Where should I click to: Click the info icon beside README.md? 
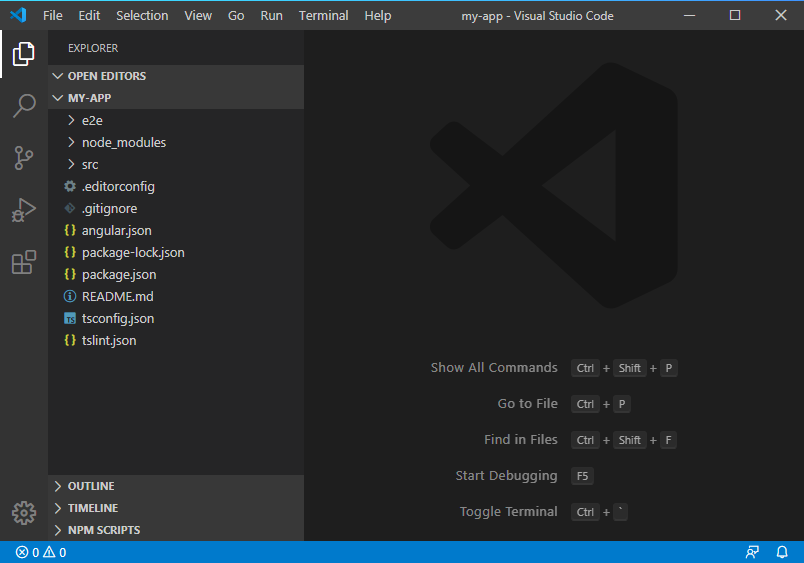(70, 296)
